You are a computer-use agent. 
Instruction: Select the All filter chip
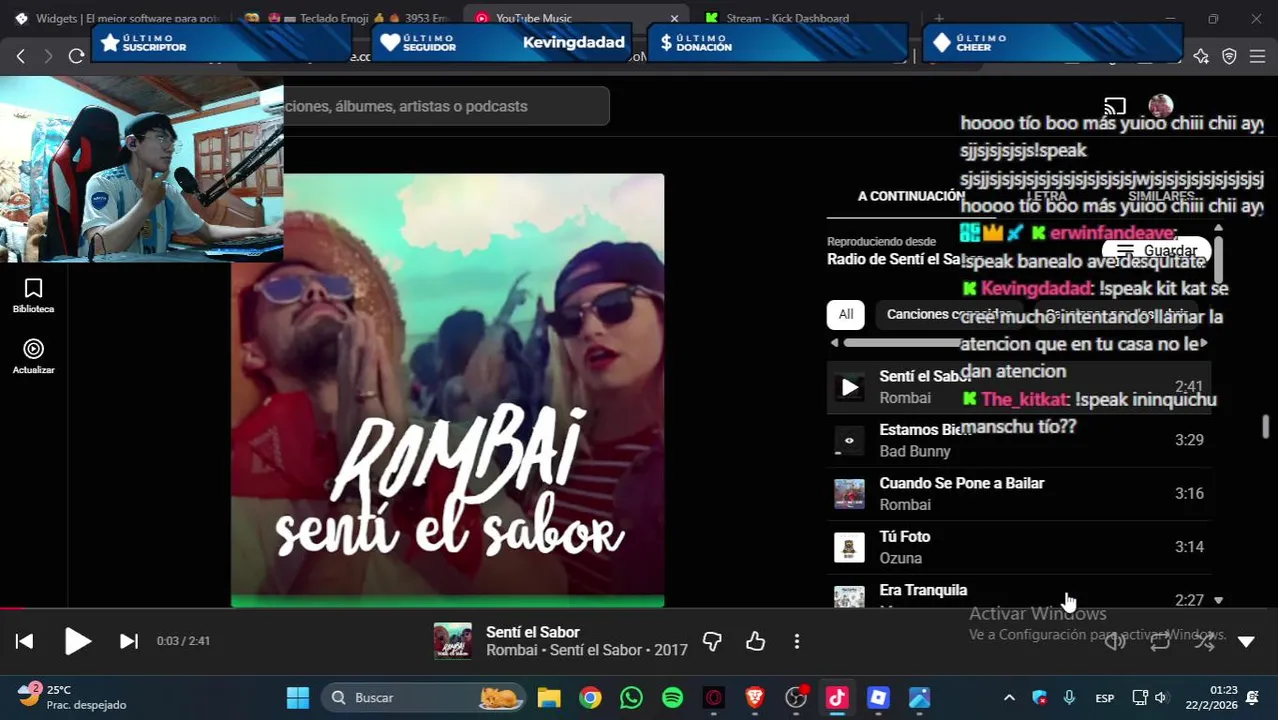tap(845, 314)
